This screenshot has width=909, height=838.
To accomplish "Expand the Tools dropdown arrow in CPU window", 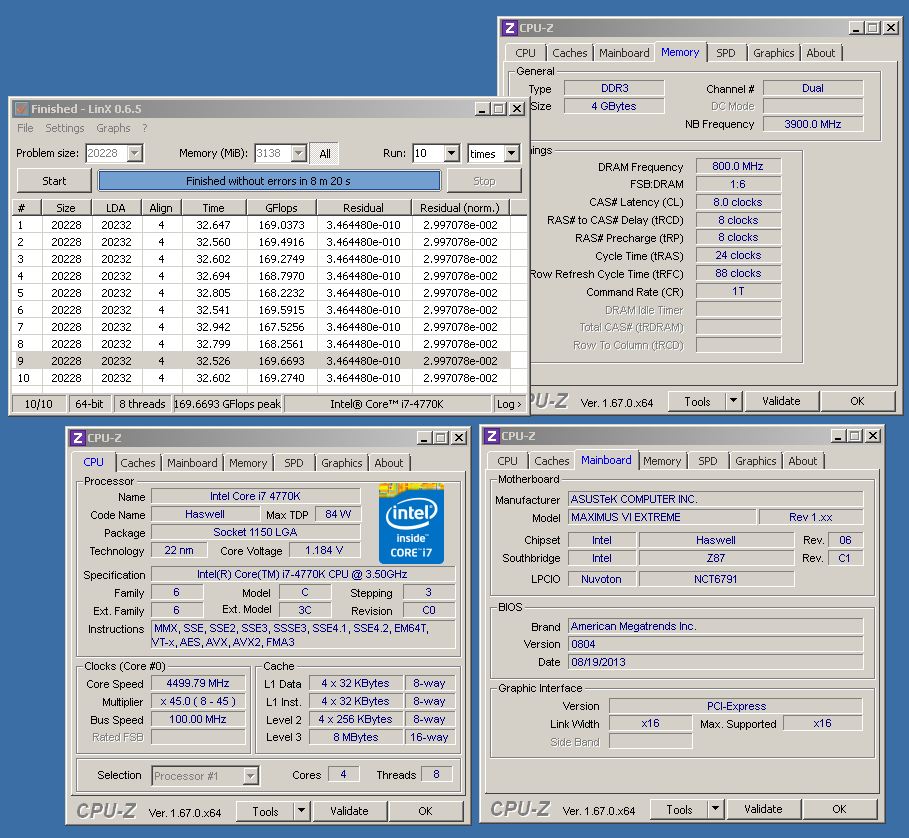I will [x=300, y=811].
